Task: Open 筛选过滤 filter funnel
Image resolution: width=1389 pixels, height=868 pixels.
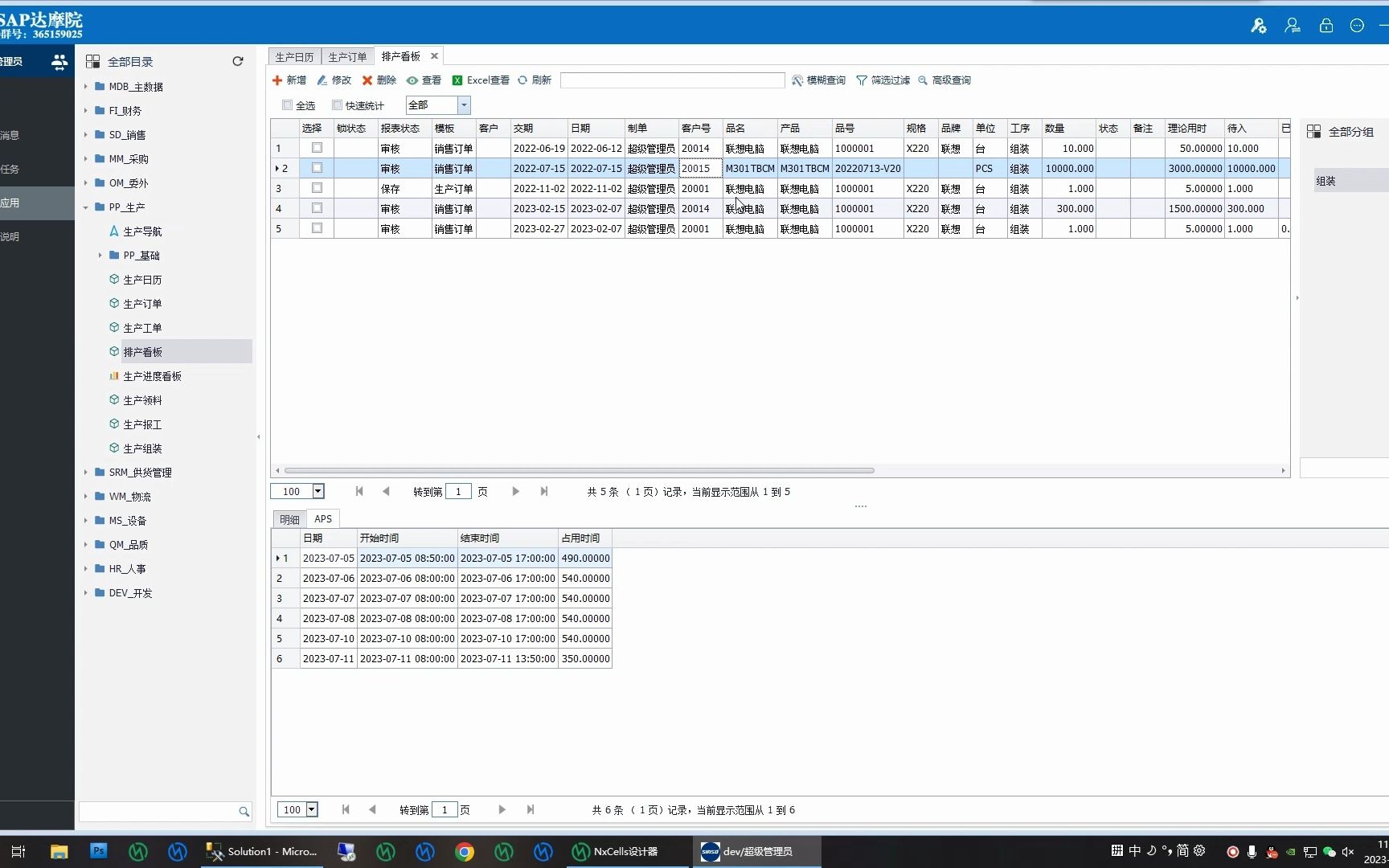Action: click(883, 80)
